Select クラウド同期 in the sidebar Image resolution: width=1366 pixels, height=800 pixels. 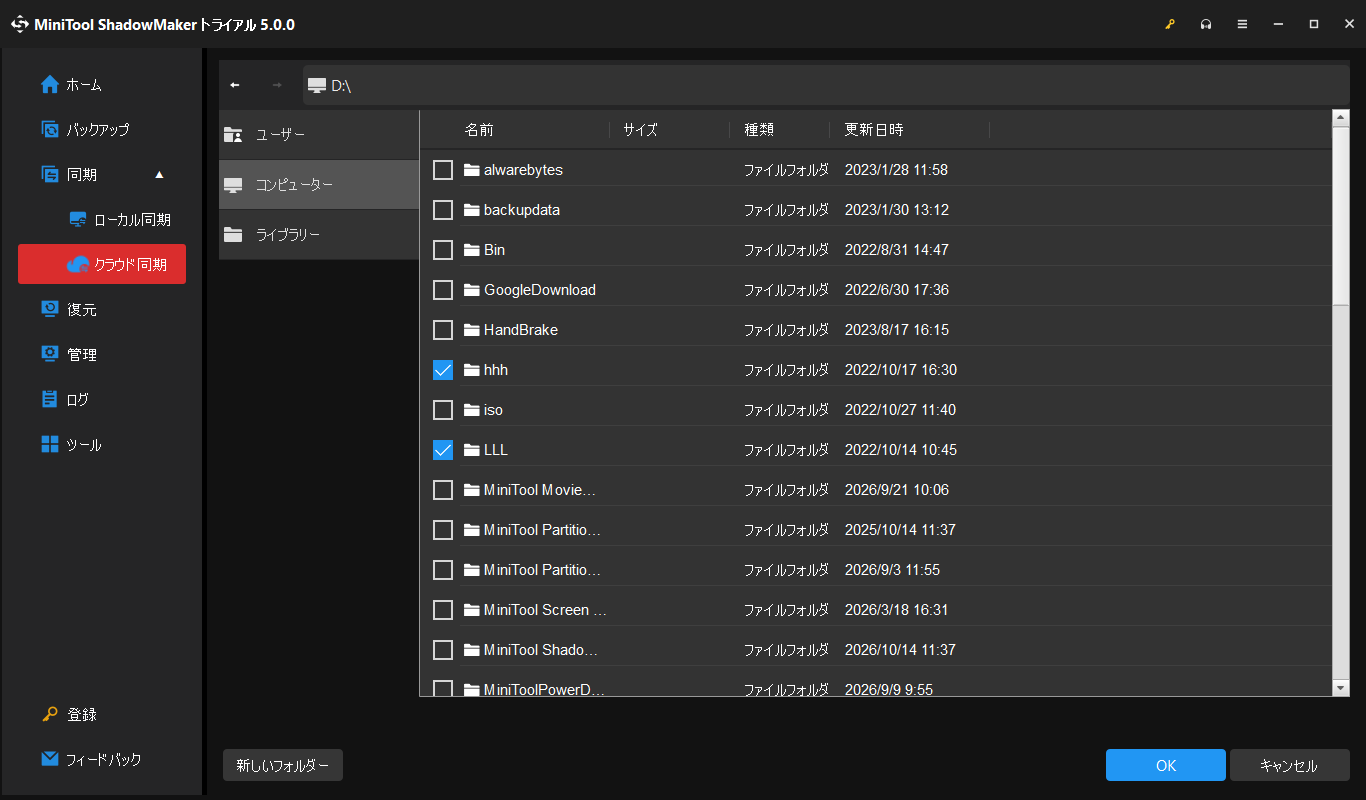[x=102, y=264]
